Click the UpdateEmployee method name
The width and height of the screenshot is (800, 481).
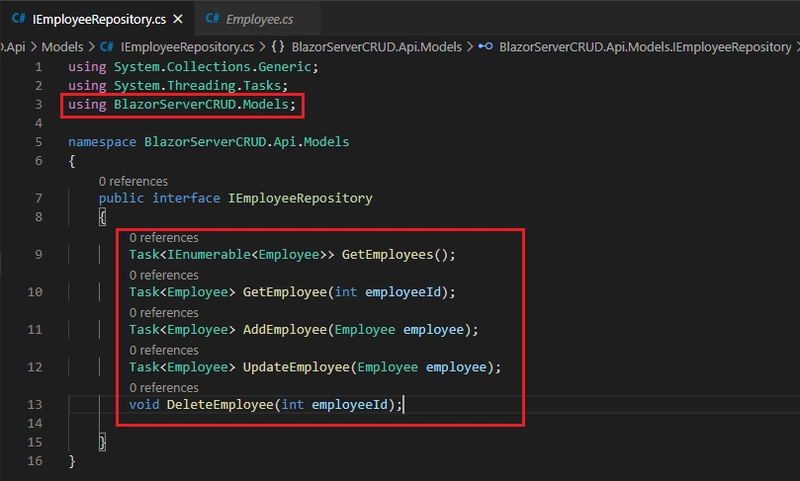coord(294,367)
